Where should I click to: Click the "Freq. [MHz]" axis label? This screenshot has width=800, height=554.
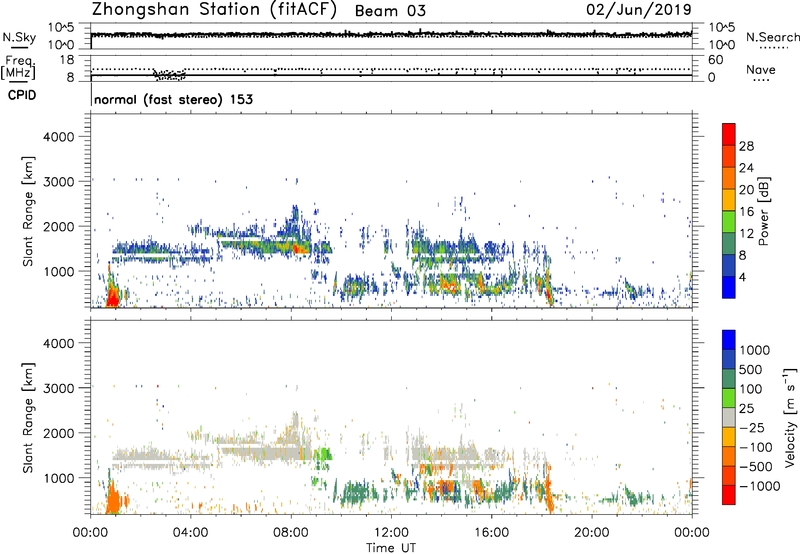(18, 68)
